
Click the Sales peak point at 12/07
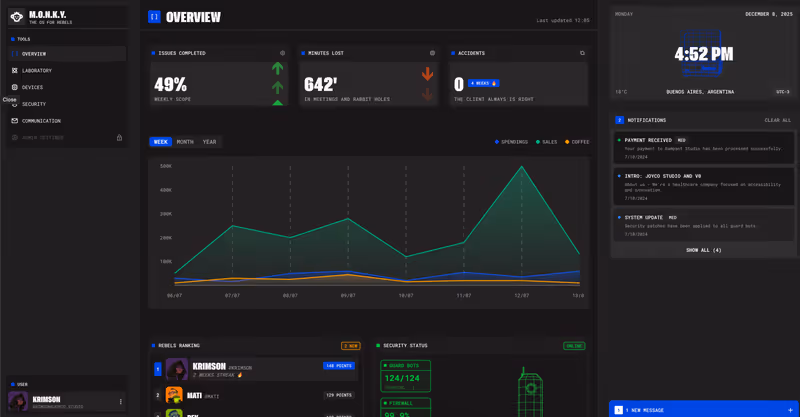tap(521, 166)
